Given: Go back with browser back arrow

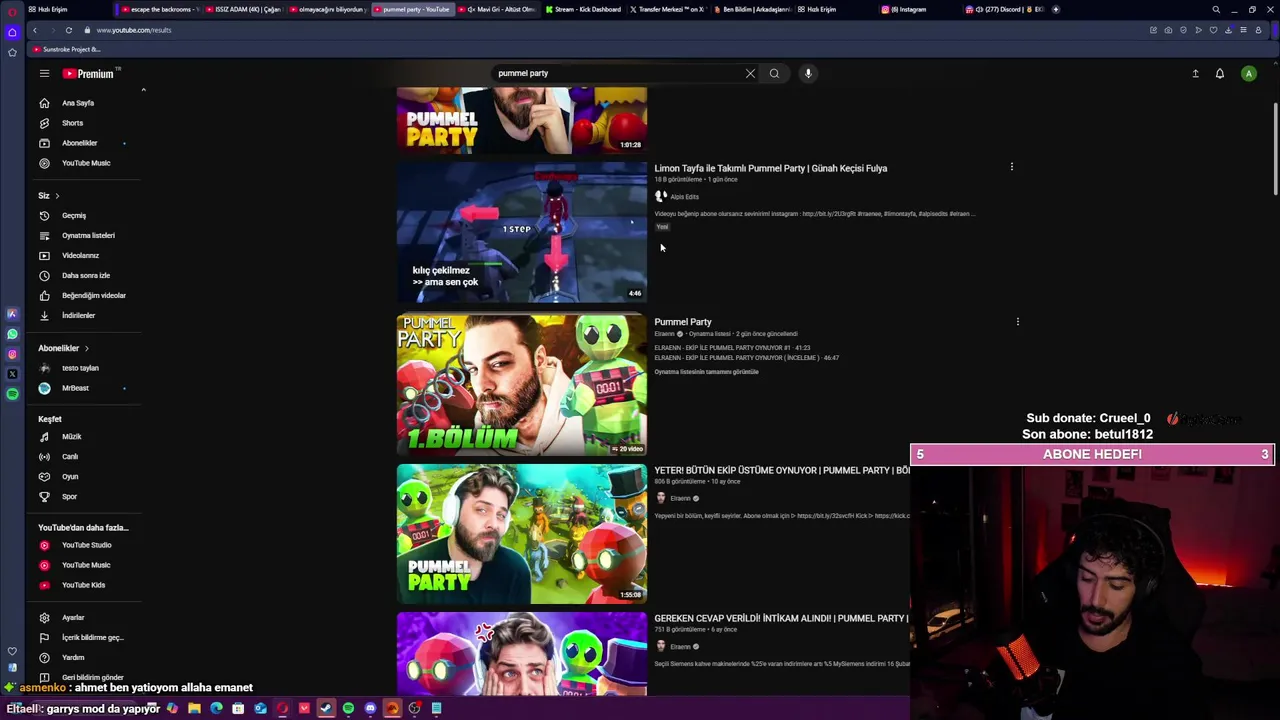Looking at the screenshot, I should click(34, 30).
